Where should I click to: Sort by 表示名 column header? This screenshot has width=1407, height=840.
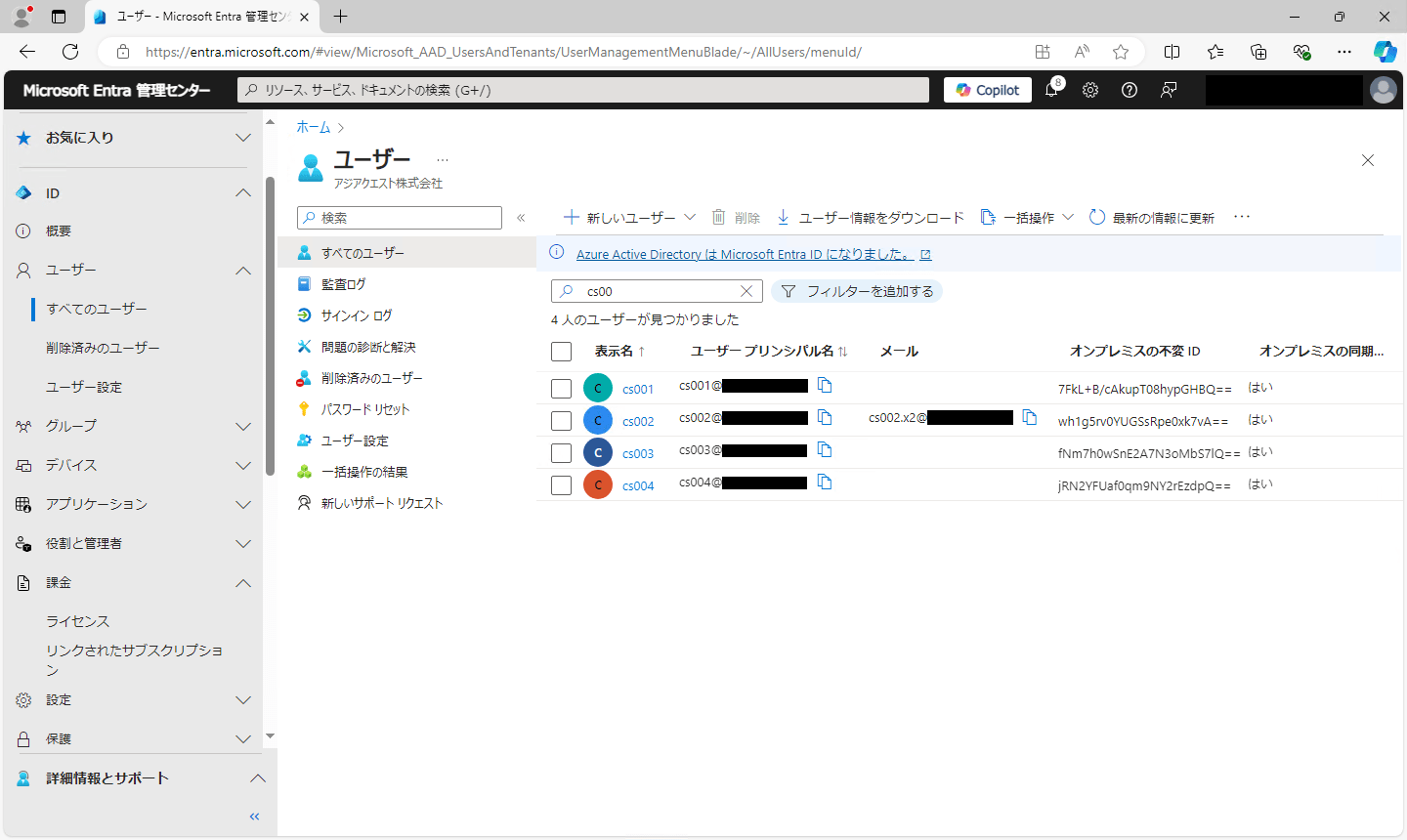[x=619, y=351]
